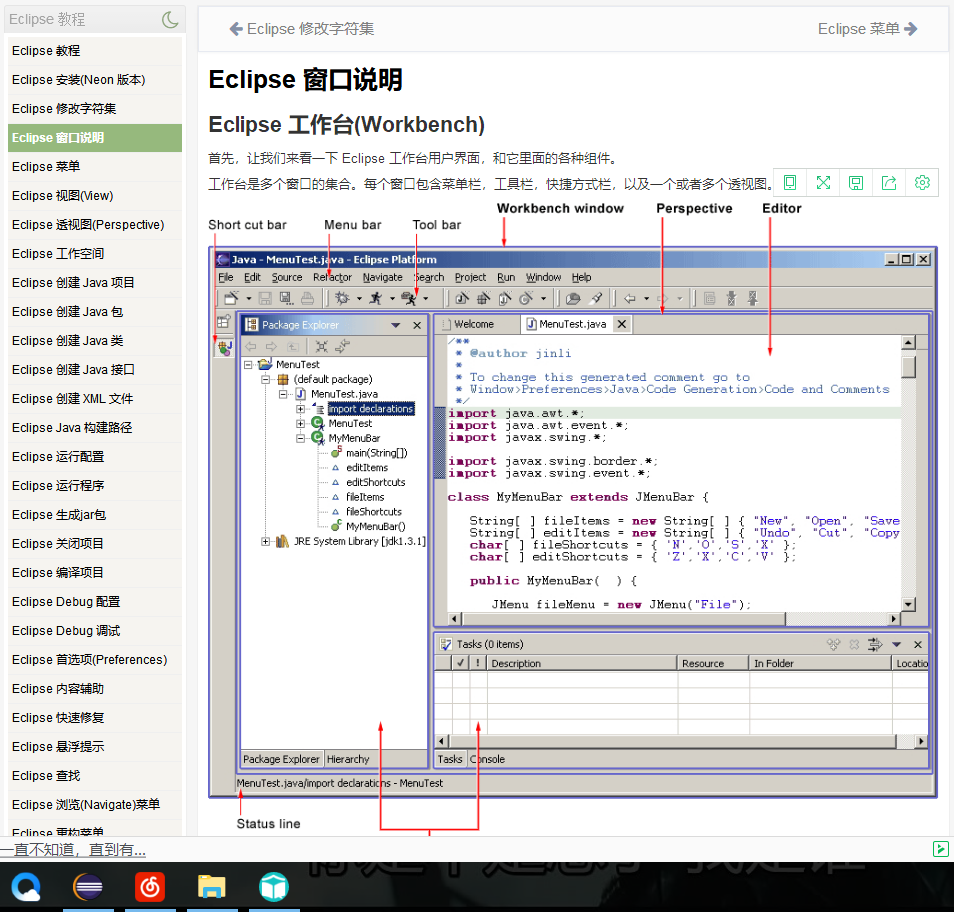Click Edit menu in the Eclipse screenshot
The width and height of the screenshot is (954, 912).
coord(252,277)
